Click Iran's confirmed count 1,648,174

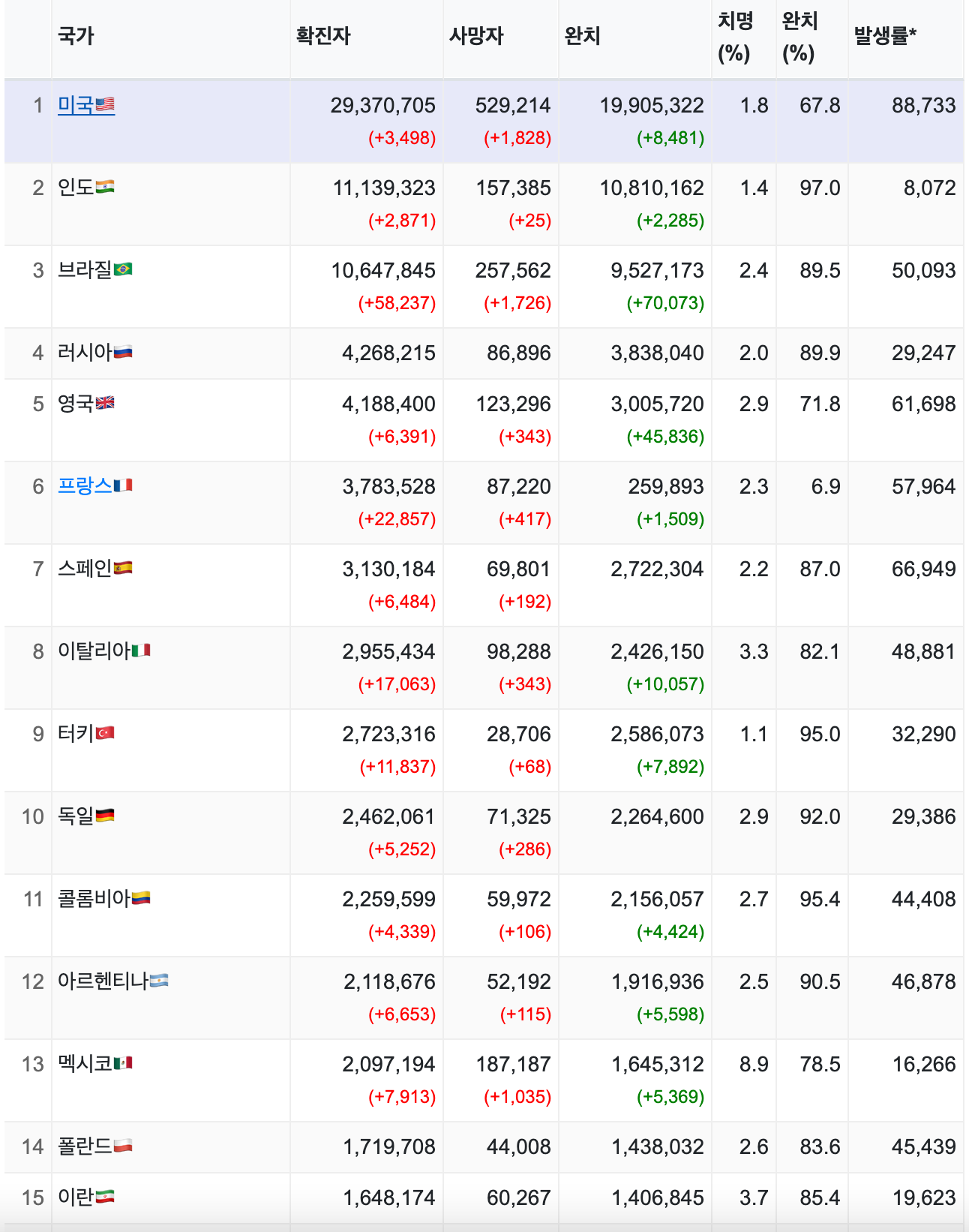click(389, 1197)
